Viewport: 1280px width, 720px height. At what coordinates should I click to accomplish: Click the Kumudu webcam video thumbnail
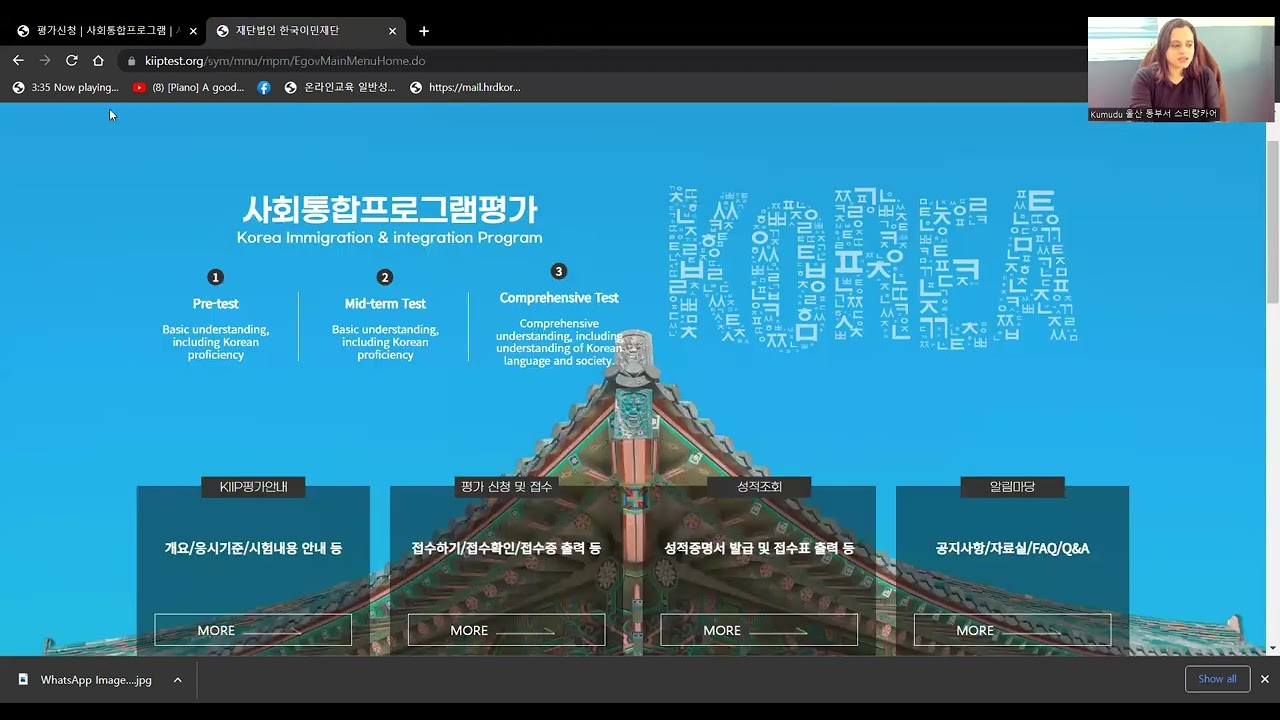tap(1181, 69)
